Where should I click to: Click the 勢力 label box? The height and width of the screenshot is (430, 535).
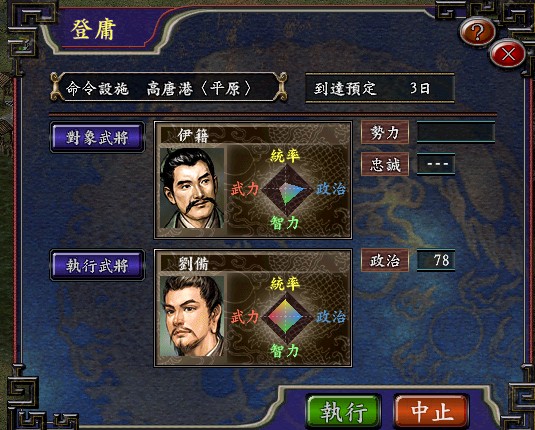coord(385,132)
